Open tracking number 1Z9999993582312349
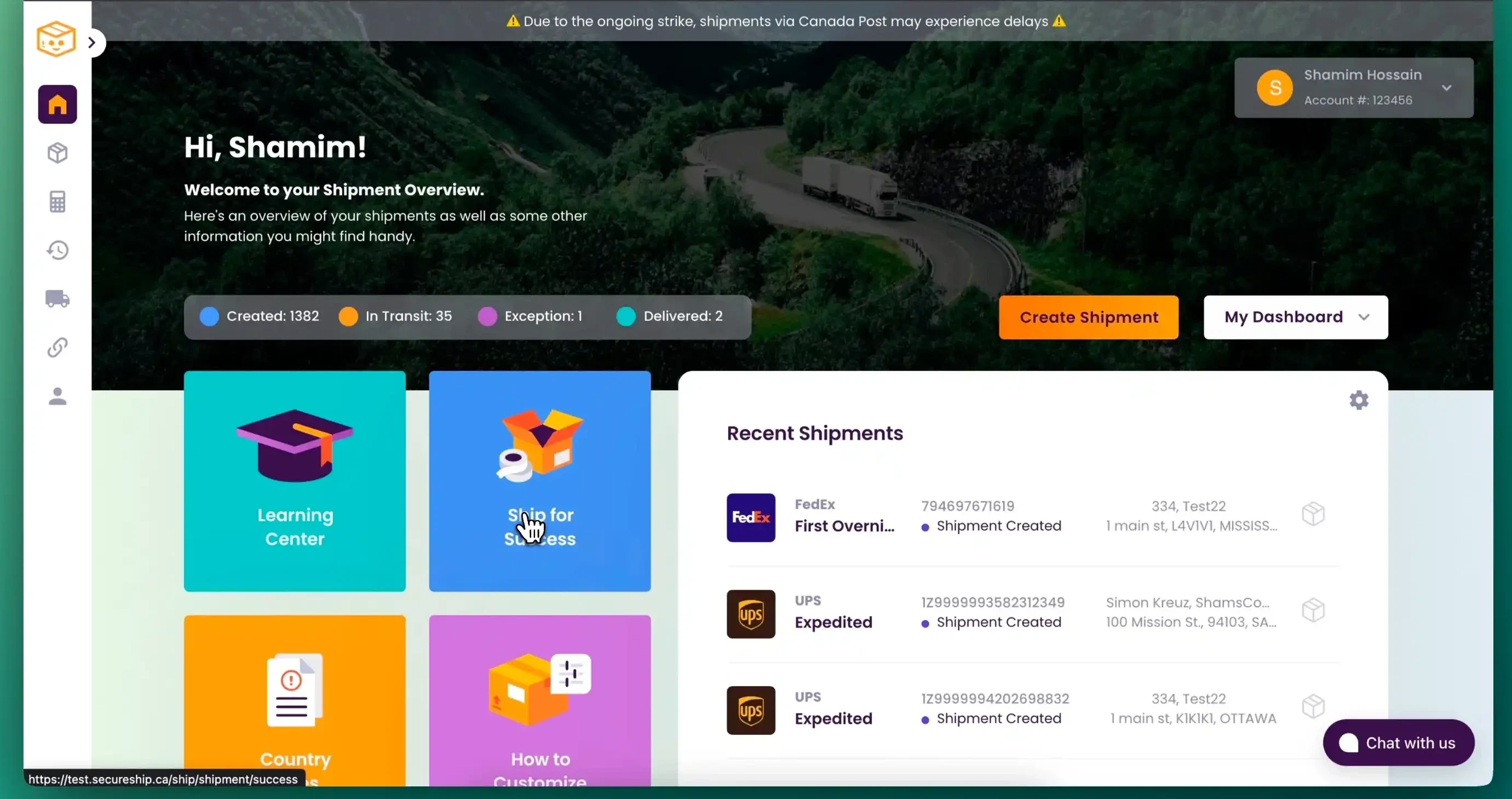Screen dimensions: 1512x799 pos(992,602)
